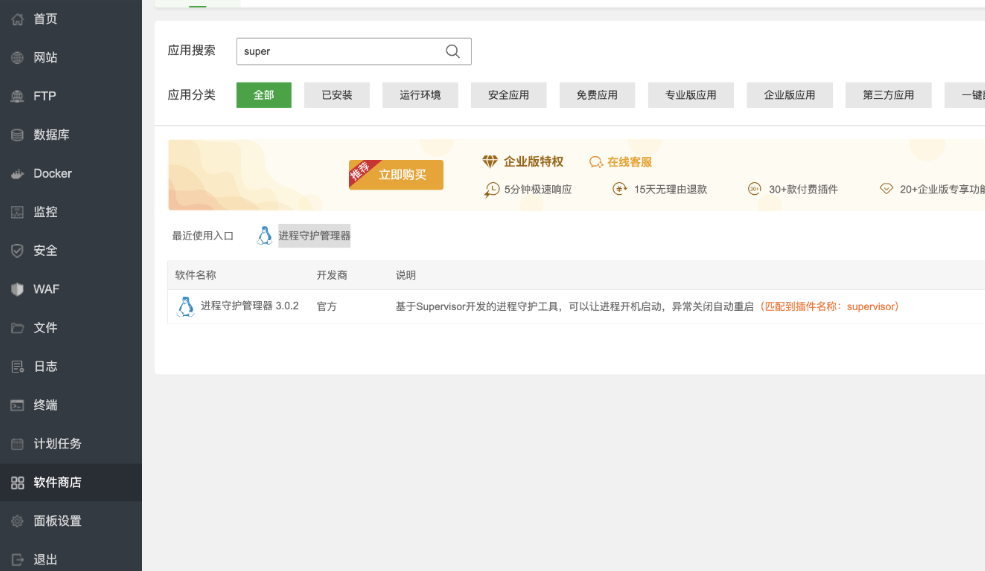Click the terminal icon in sidebar
Screen dimensions: 985x571
(17, 405)
